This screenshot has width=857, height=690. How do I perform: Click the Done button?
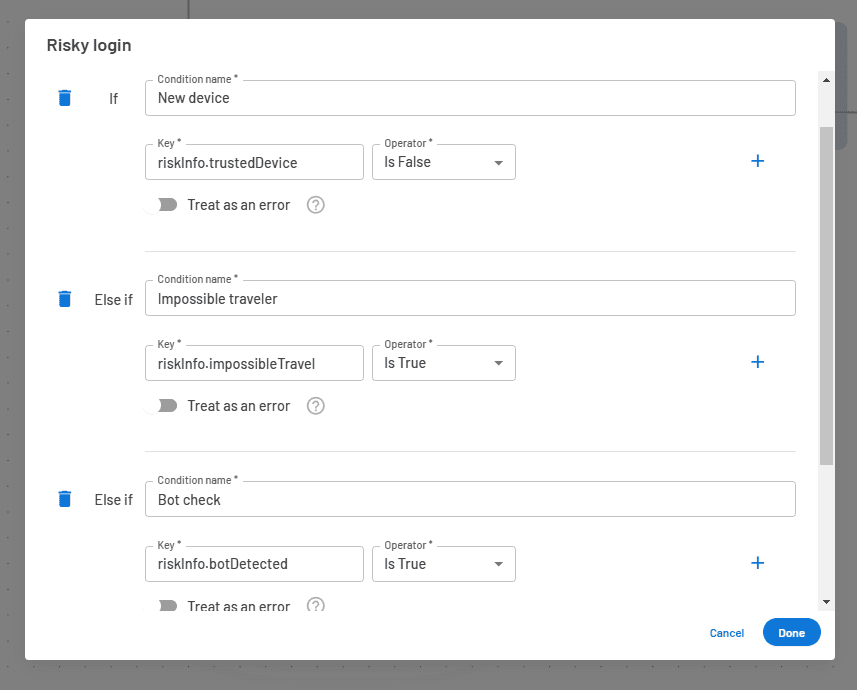tap(791, 633)
